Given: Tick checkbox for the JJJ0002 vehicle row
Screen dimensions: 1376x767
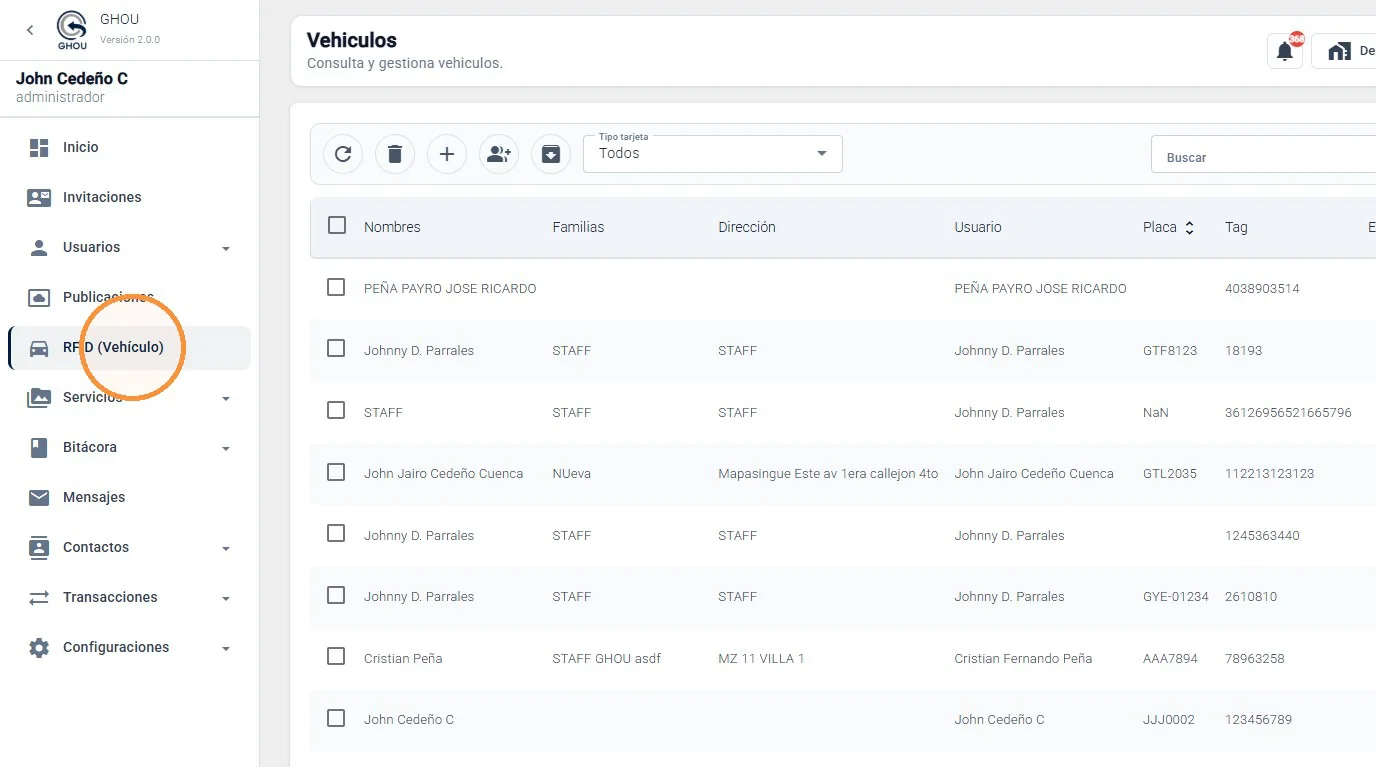Looking at the screenshot, I should tap(336, 718).
